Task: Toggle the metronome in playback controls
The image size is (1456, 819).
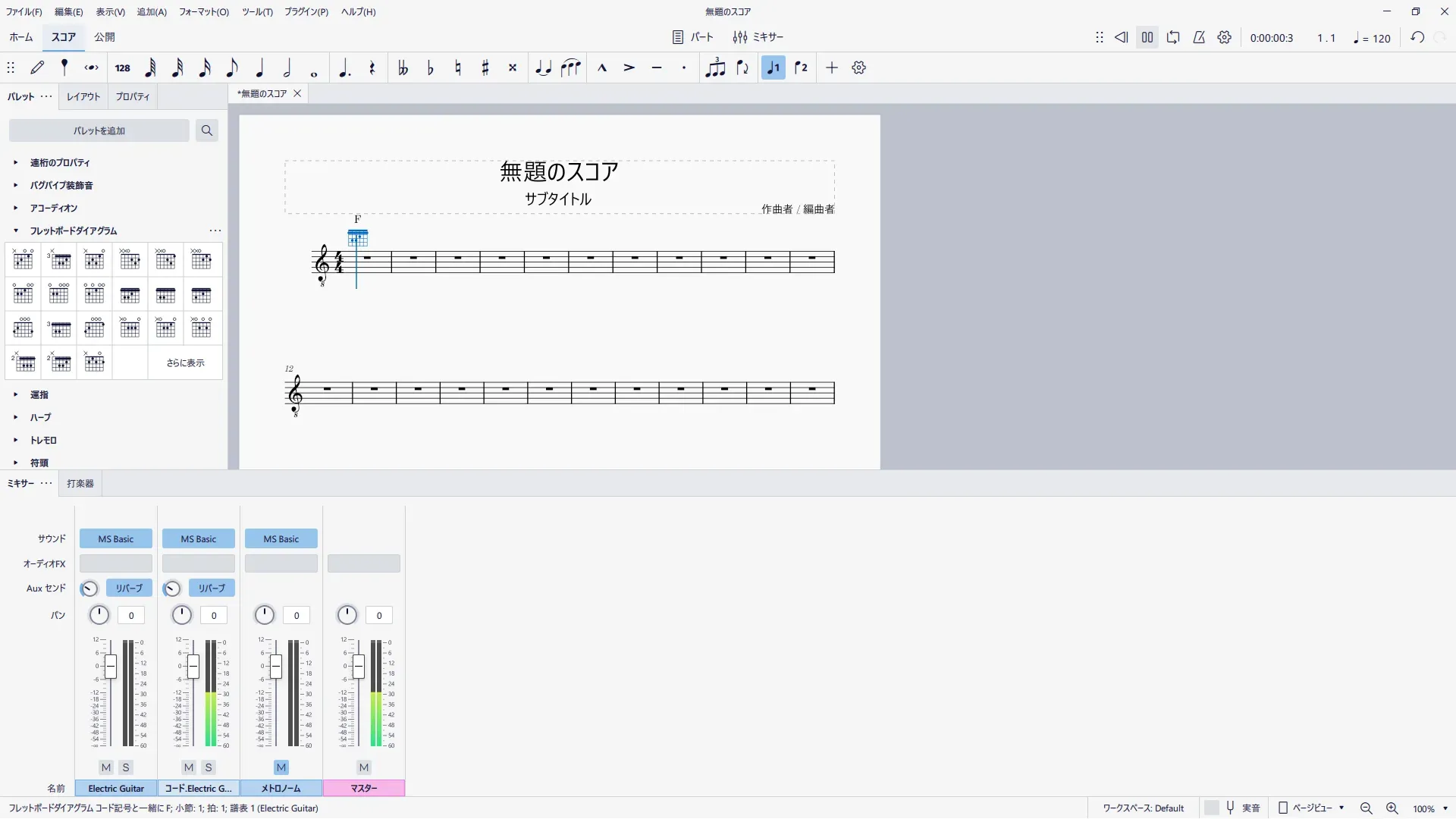Action: [x=1199, y=37]
